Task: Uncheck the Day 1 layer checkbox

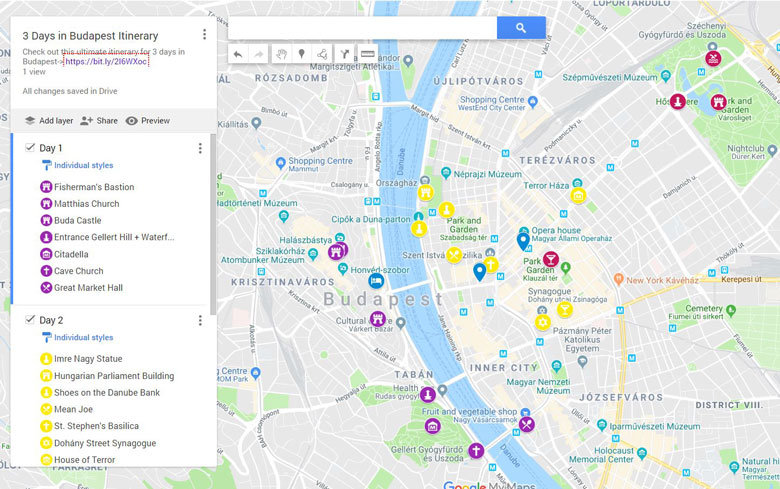Action: pyautogui.click(x=30, y=147)
